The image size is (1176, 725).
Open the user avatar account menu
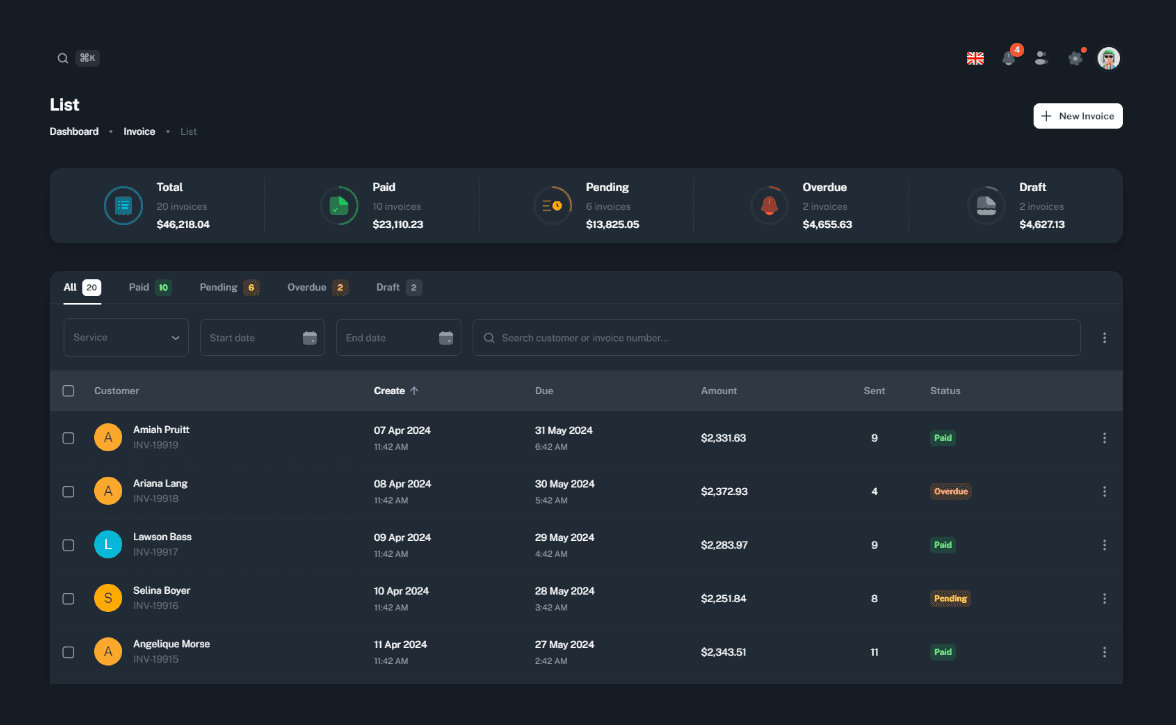(x=1108, y=58)
